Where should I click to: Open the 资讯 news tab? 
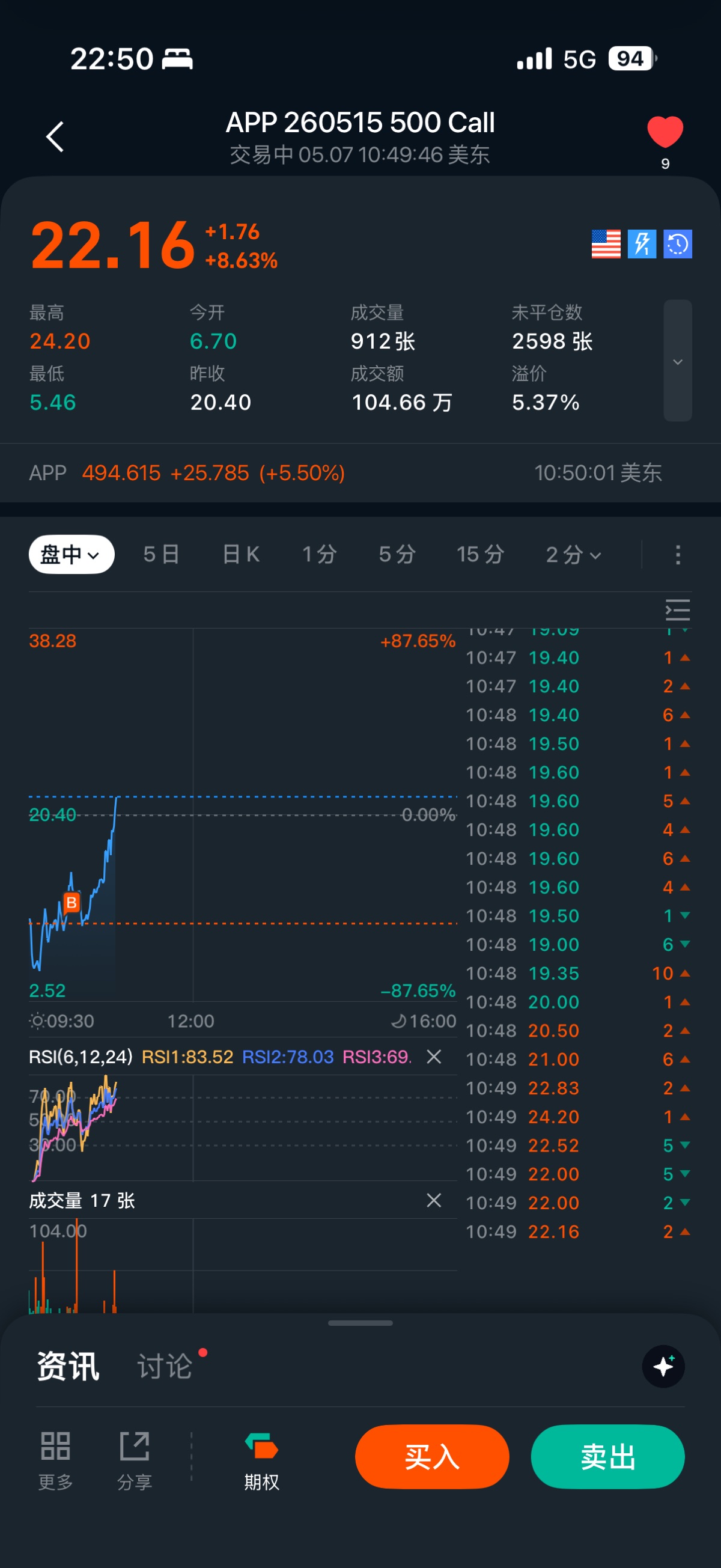[68, 1366]
